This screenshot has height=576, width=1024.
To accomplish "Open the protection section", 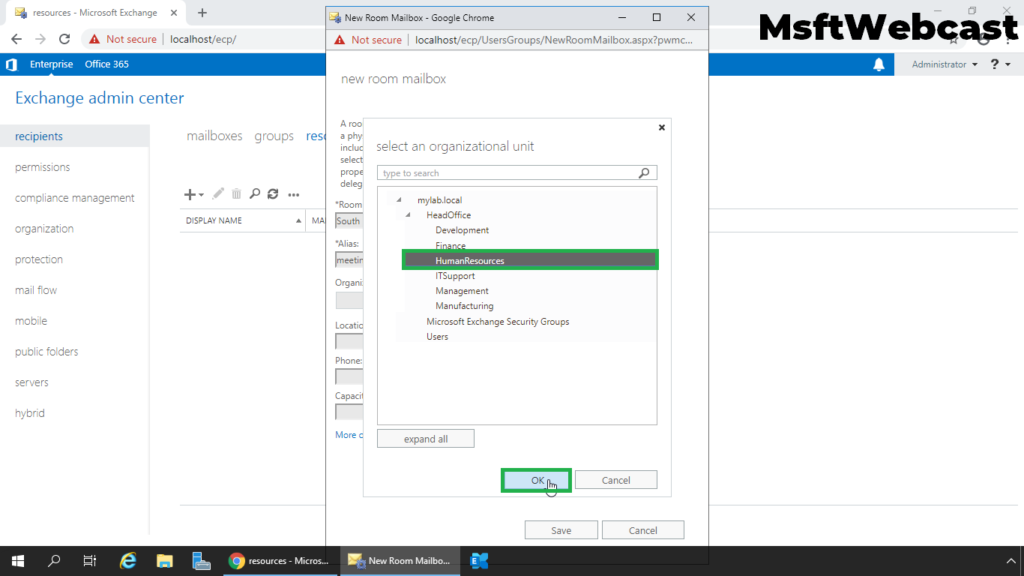I will pyautogui.click(x=39, y=259).
